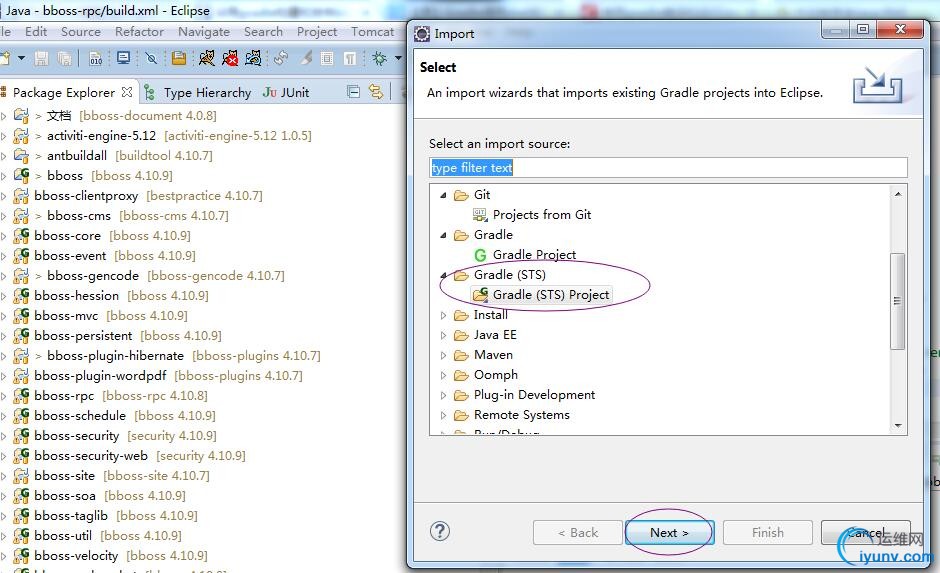Open the Search menu
The height and width of the screenshot is (573, 940).
point(263,32)
